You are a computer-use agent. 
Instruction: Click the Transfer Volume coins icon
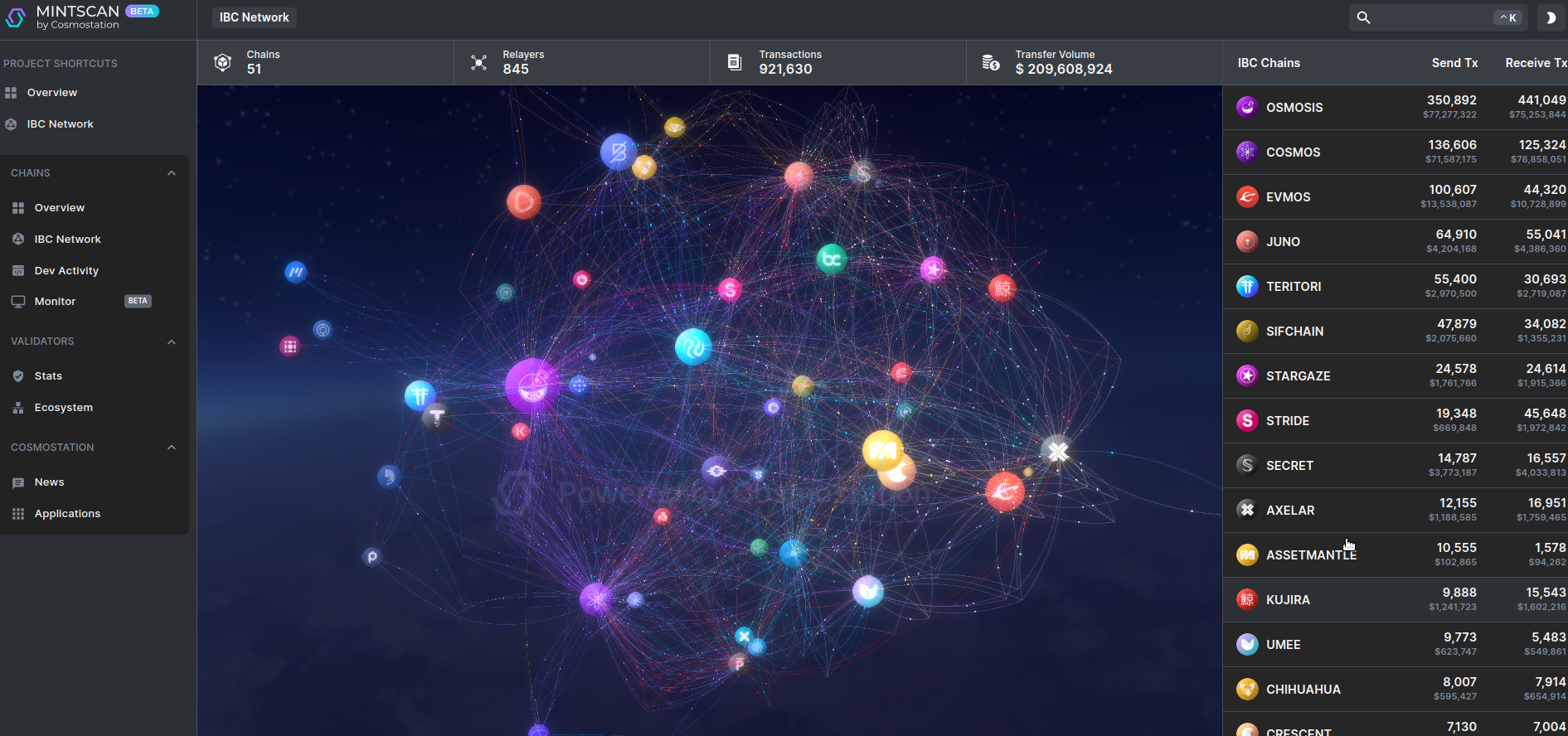991,62
